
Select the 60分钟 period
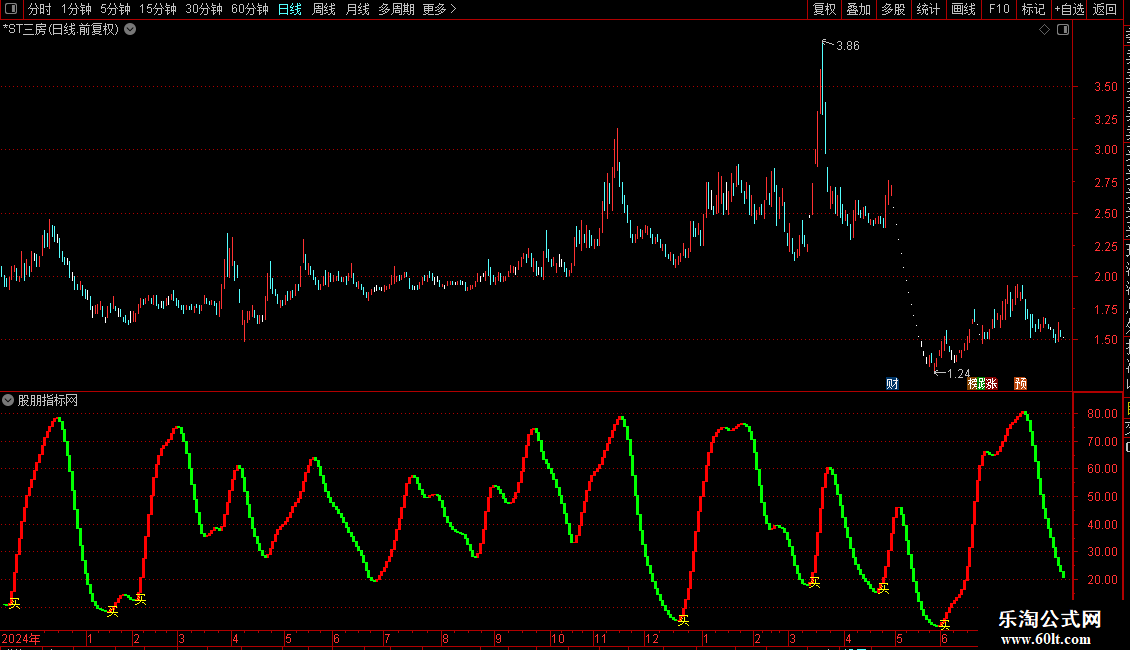pyautogui.click(x=250, y=9)
